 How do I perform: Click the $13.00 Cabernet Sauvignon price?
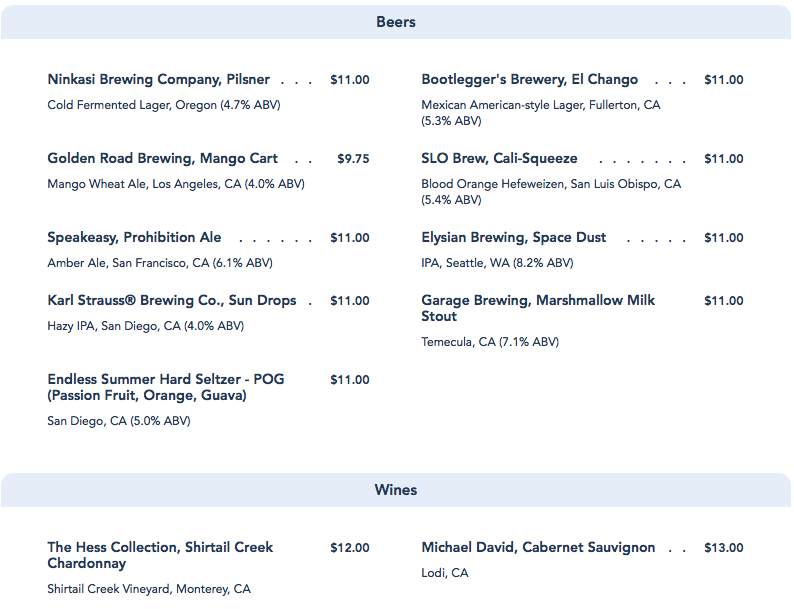tap(723, 548)
